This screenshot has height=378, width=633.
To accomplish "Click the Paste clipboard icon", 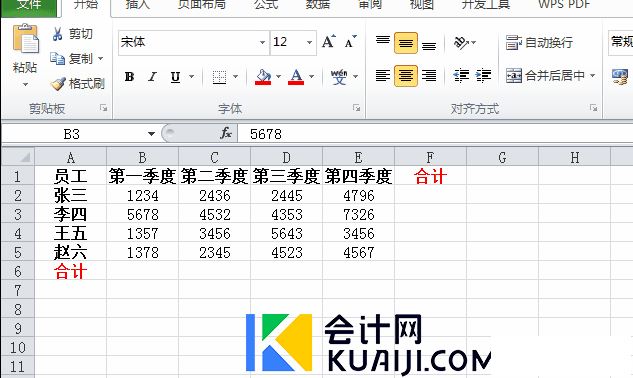I will (x=26, y=39).
